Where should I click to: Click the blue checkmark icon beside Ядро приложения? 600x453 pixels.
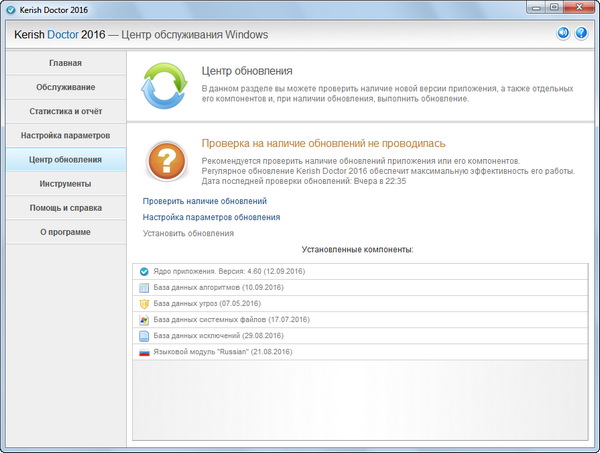pos(144,272)
